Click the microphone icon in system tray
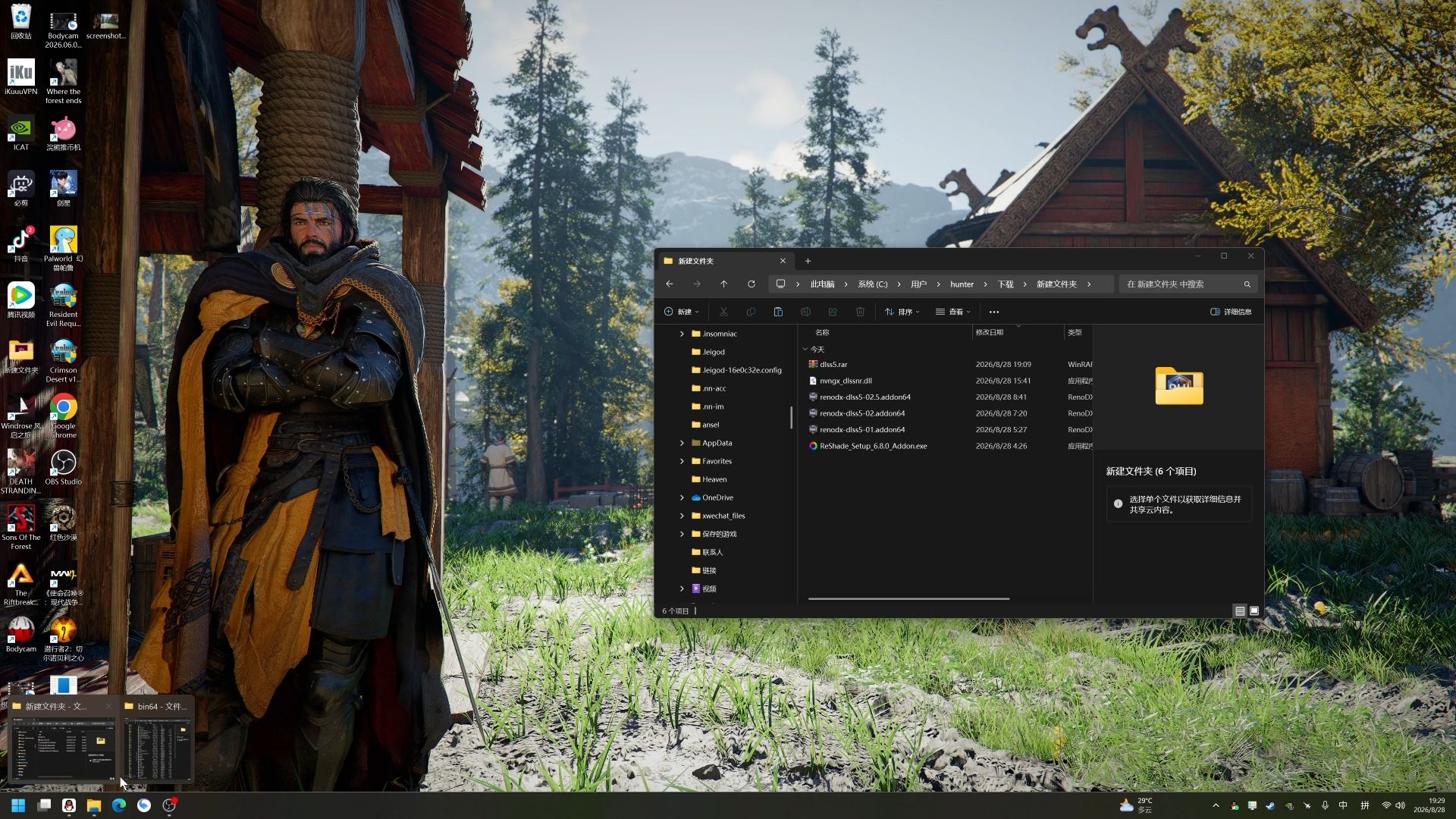 pyautogui.click(x=1325, y=806)
